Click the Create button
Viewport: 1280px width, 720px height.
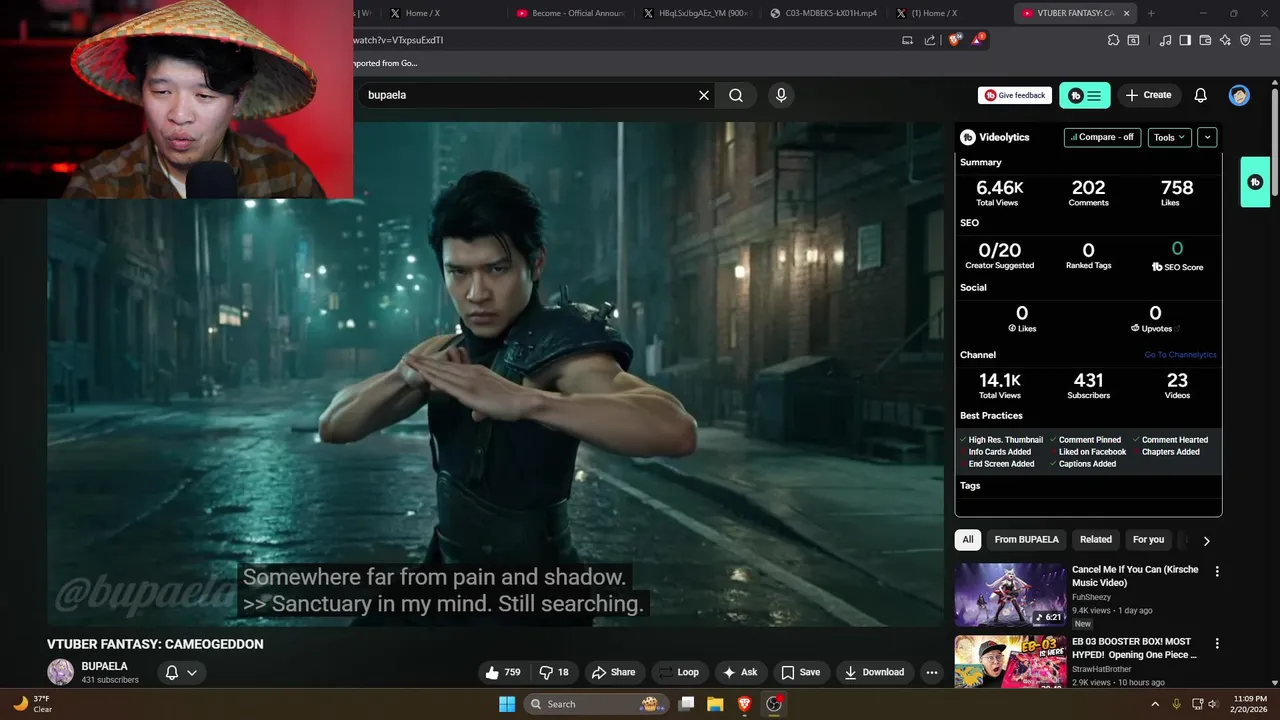click(1148, 95)
